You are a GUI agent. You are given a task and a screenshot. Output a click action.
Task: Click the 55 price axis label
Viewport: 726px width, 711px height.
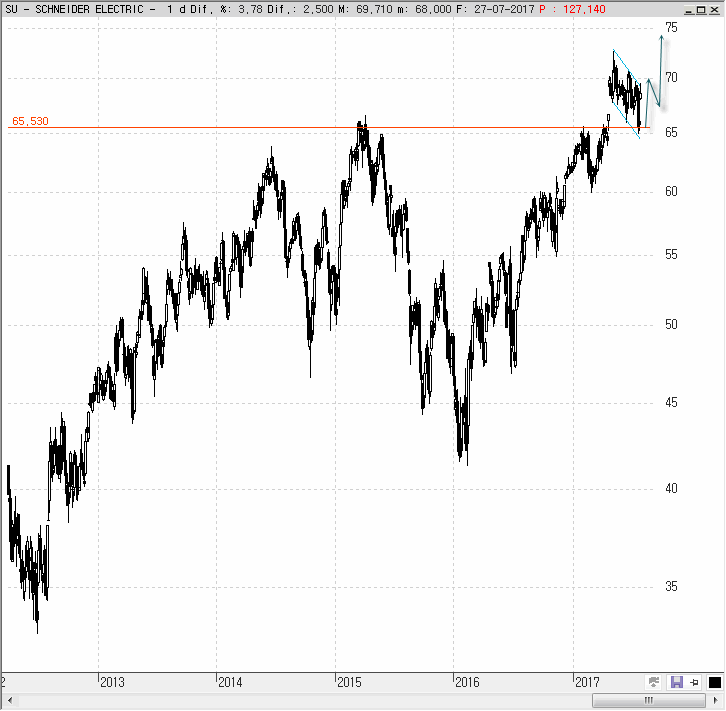click(671, 255)
